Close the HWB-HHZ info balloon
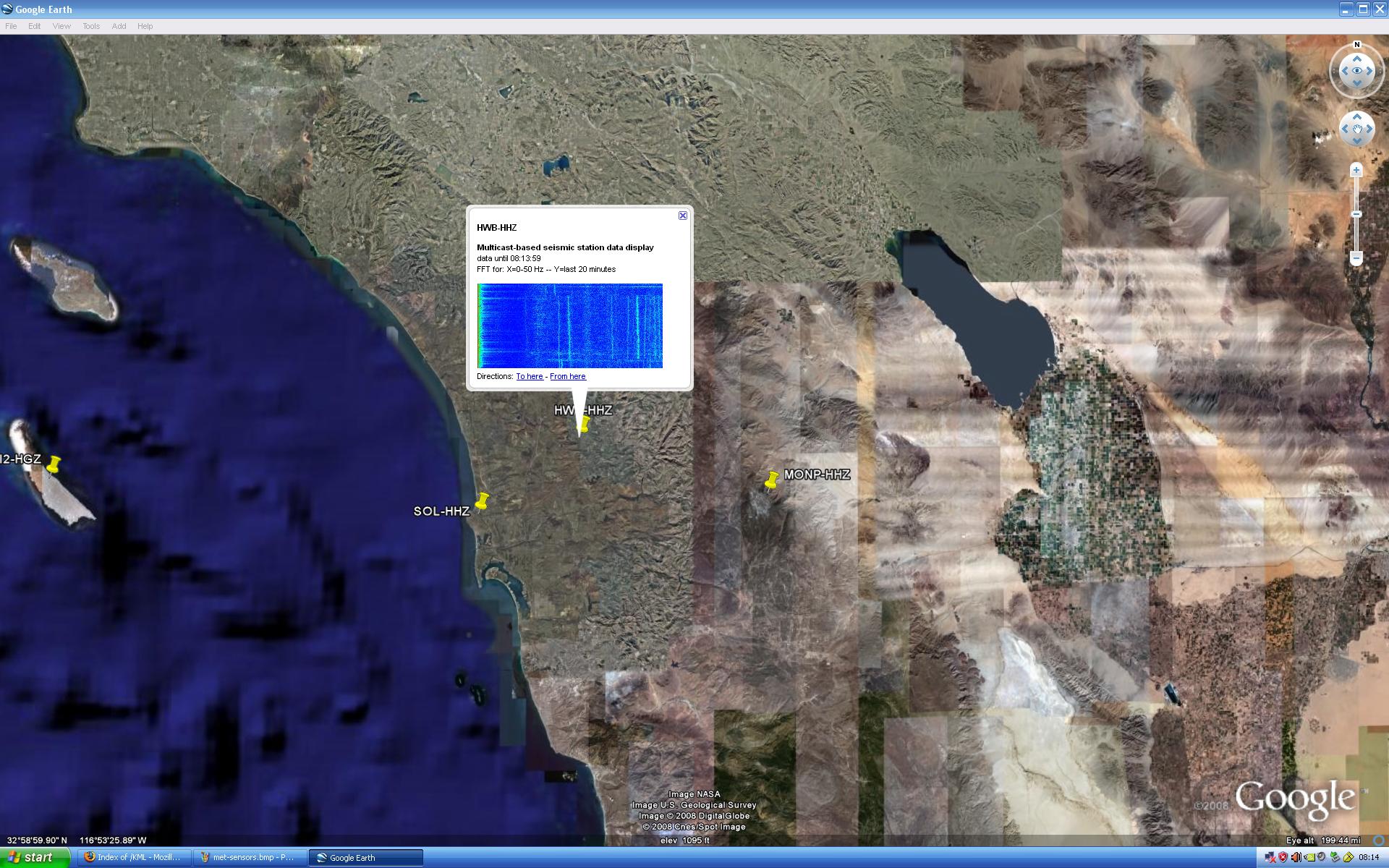Screen dimensions: 1389x868 click(682, 216)
